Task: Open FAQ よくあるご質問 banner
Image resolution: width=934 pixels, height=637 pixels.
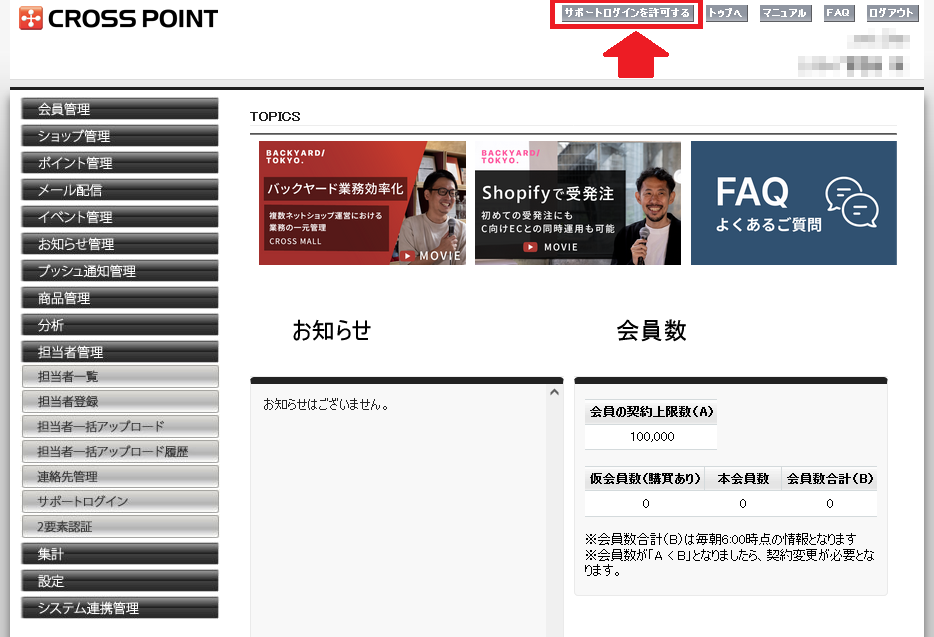Action: (x=793, y=203)
